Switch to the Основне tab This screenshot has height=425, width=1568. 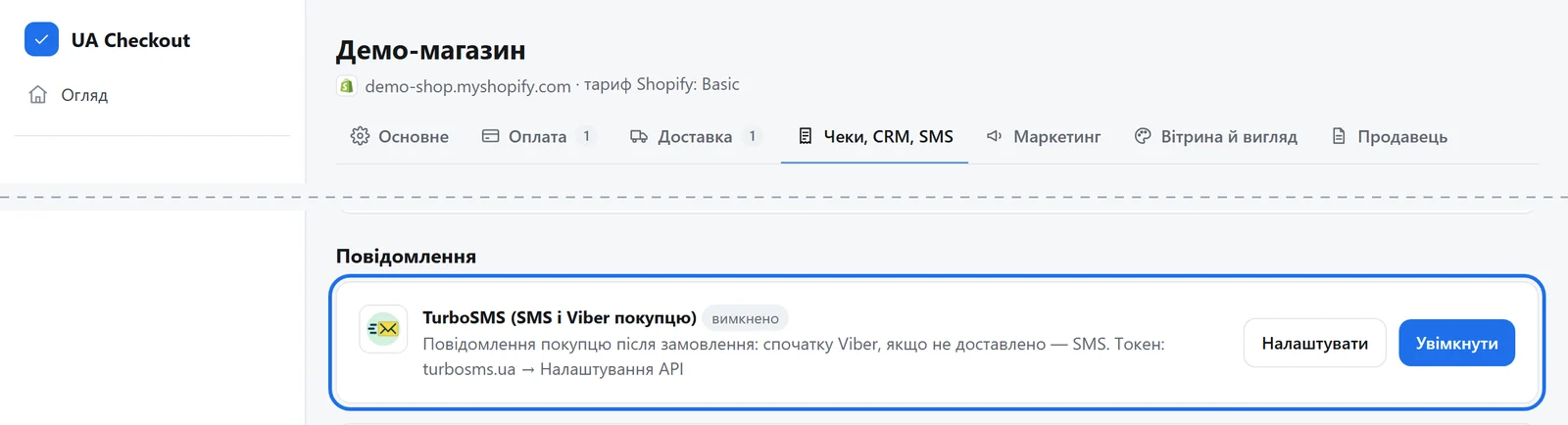[399, 136]
